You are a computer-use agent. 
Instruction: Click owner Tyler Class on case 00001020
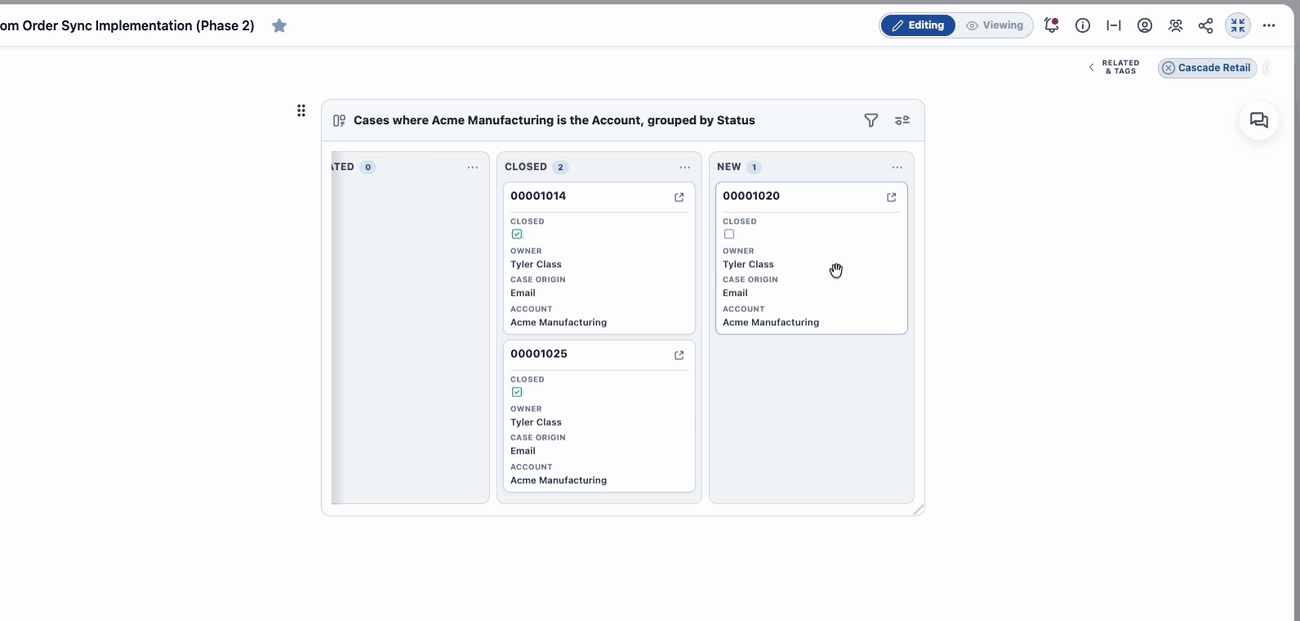[x=748, y=265]
